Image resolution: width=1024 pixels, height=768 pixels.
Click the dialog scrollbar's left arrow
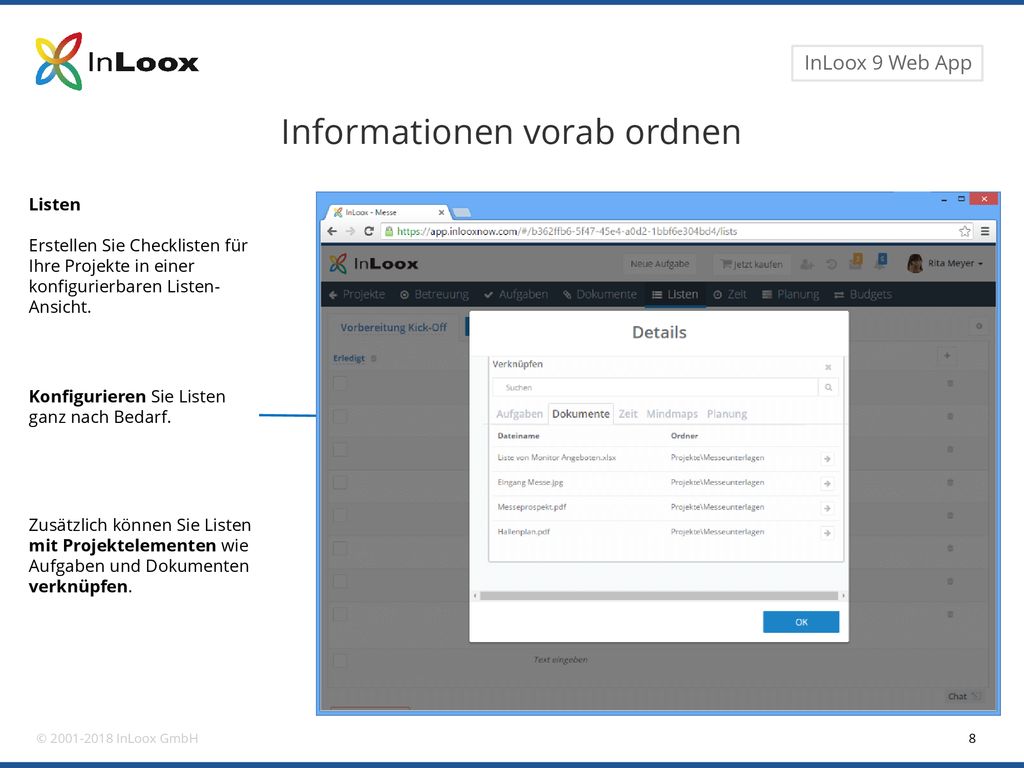pyautogui.click(x=475, y=596)
